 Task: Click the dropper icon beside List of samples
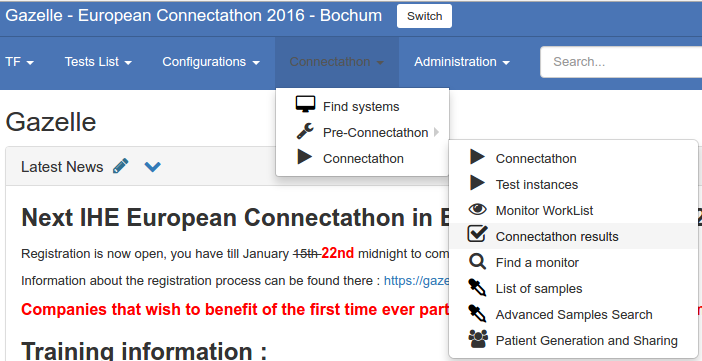(x=477, y=288)
